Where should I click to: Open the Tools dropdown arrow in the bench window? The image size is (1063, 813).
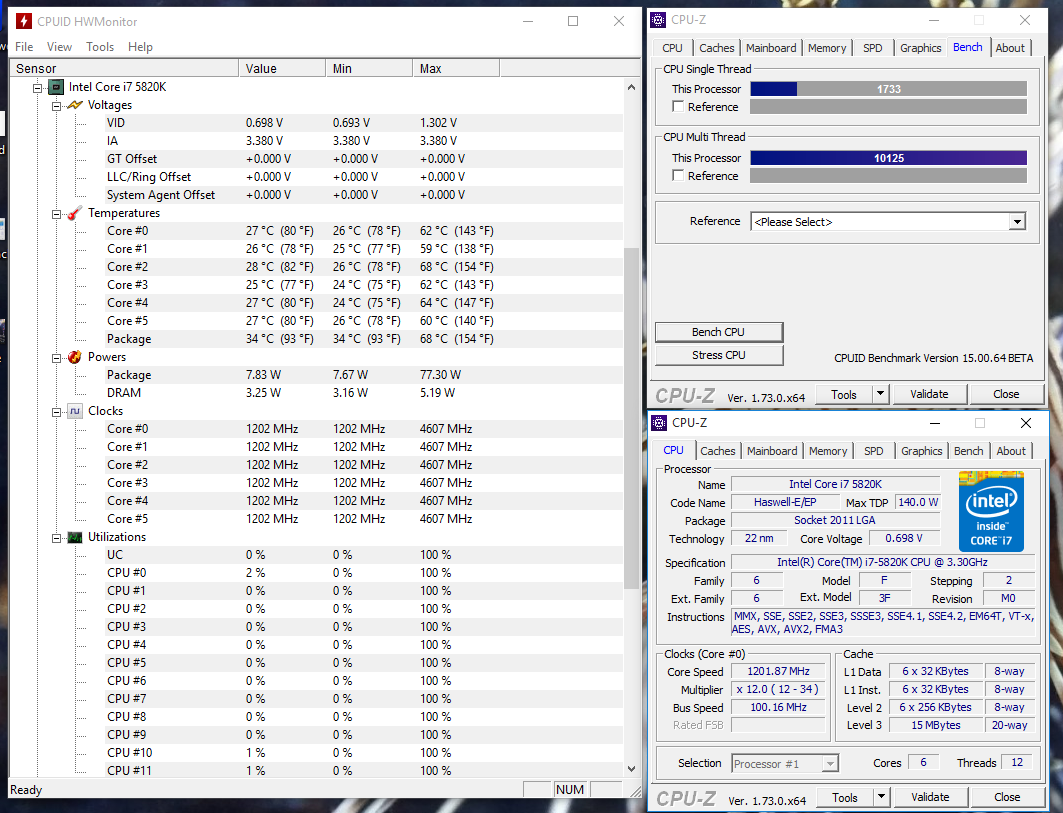[x=880, y=394]
